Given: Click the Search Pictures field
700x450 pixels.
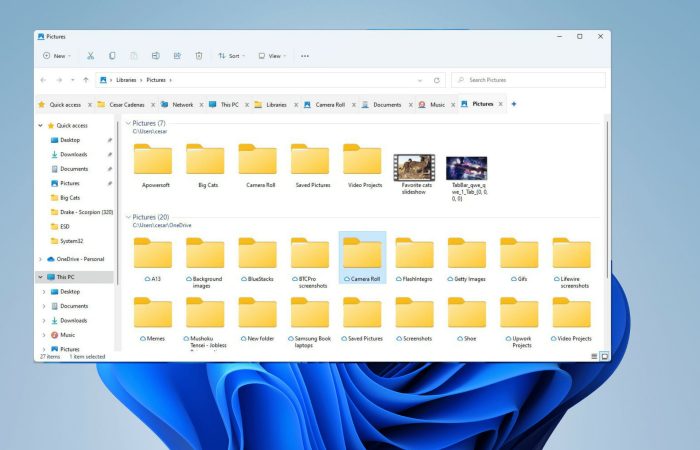Looking at the screenshot, I should 529,80.
